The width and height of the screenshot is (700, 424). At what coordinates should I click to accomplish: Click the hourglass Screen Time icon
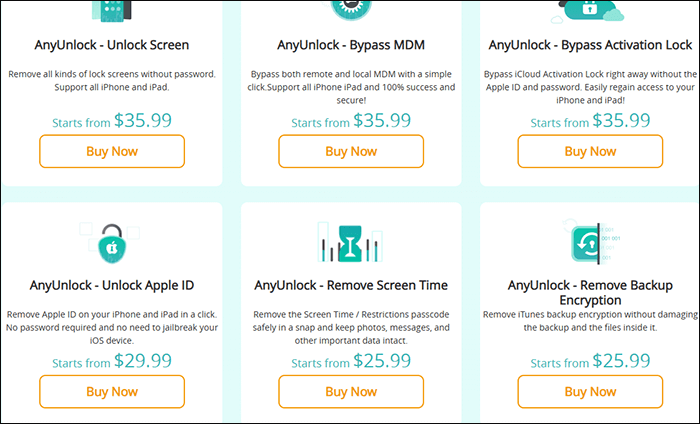click(x=350, y=243)
